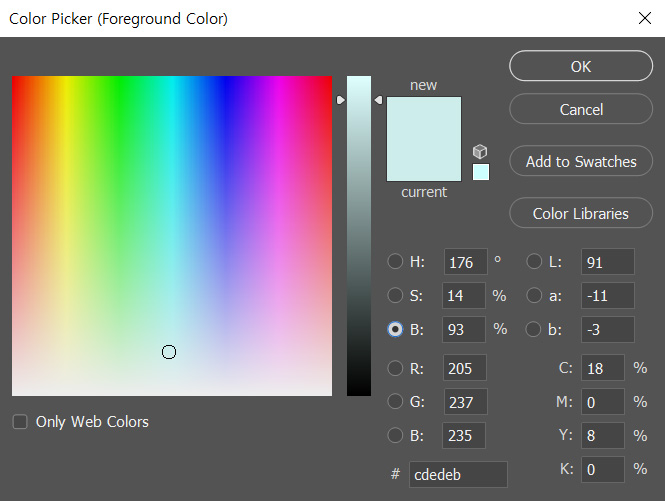
Task: Click the H hue value field
Action: click(465, 262)
